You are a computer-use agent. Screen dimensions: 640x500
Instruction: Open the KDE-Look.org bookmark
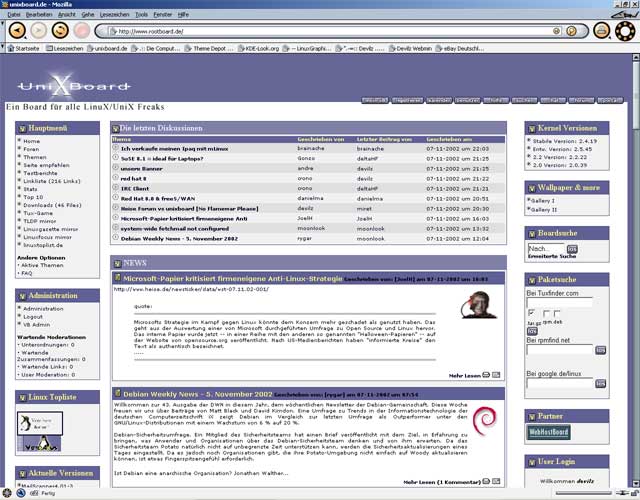pos(258,49)
